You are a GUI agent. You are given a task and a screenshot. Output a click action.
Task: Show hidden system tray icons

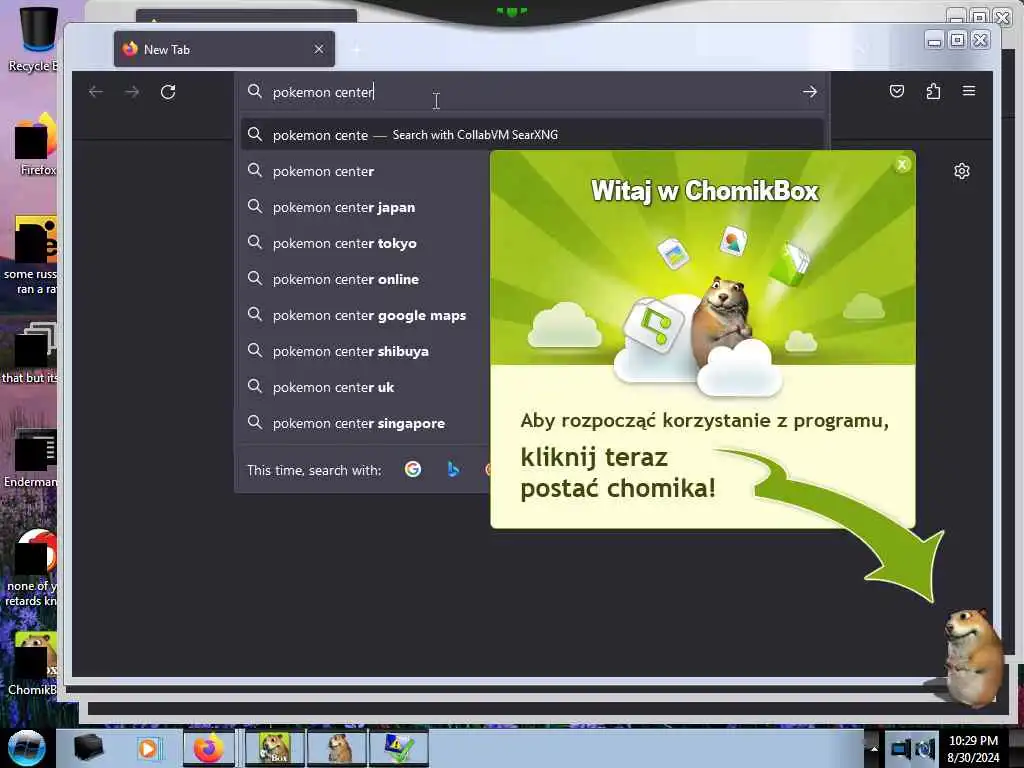873,748
